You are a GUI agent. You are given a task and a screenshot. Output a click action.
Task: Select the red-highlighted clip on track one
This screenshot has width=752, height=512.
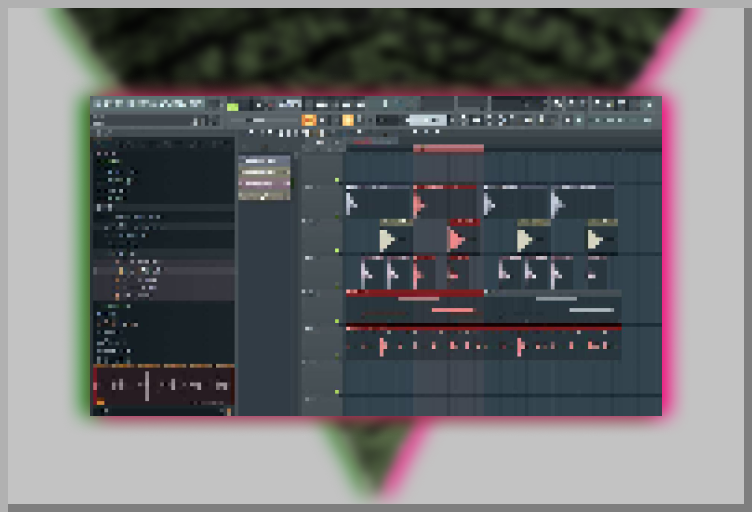point(446,203)
